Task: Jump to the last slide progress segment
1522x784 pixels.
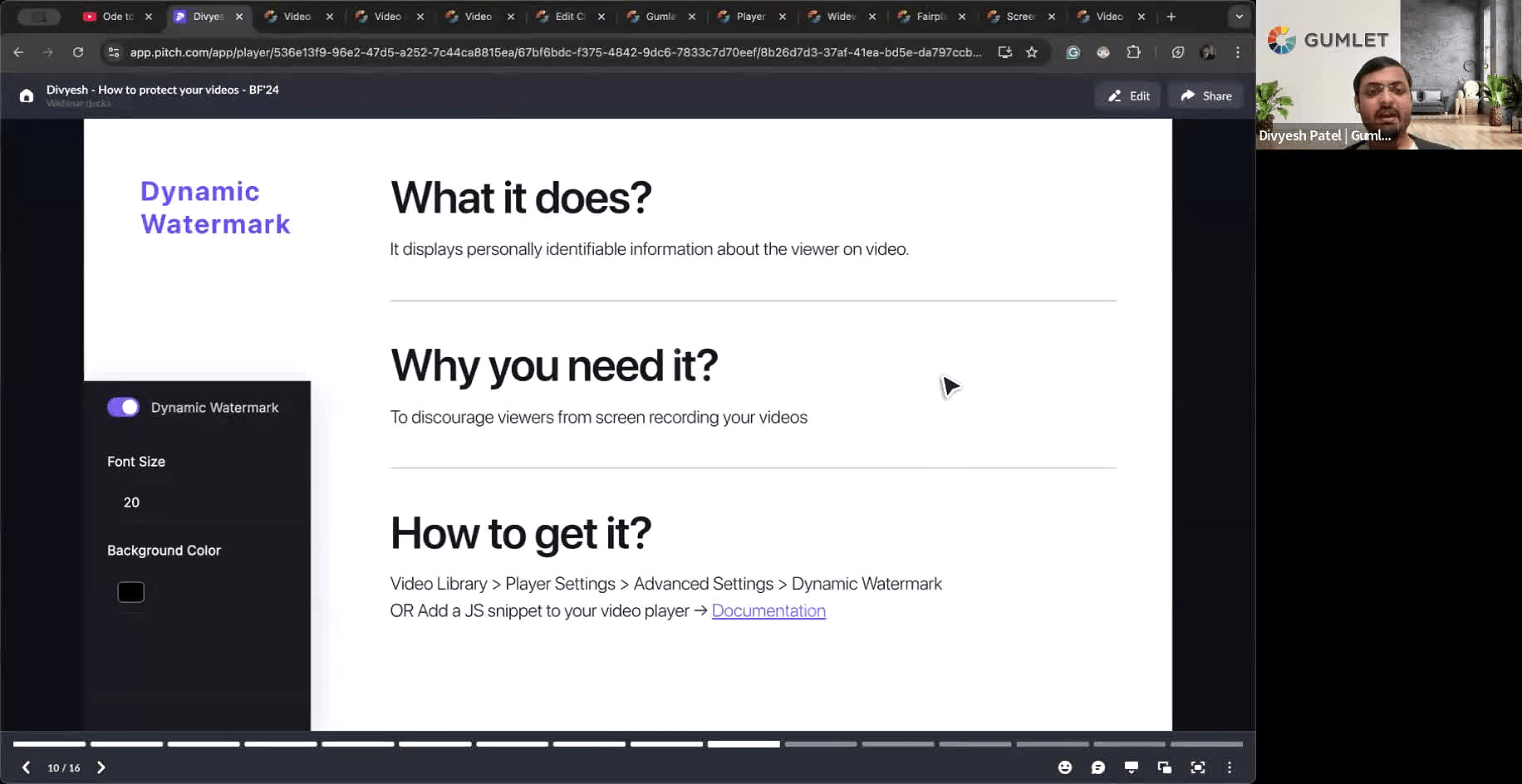Action: (1206, 744)
